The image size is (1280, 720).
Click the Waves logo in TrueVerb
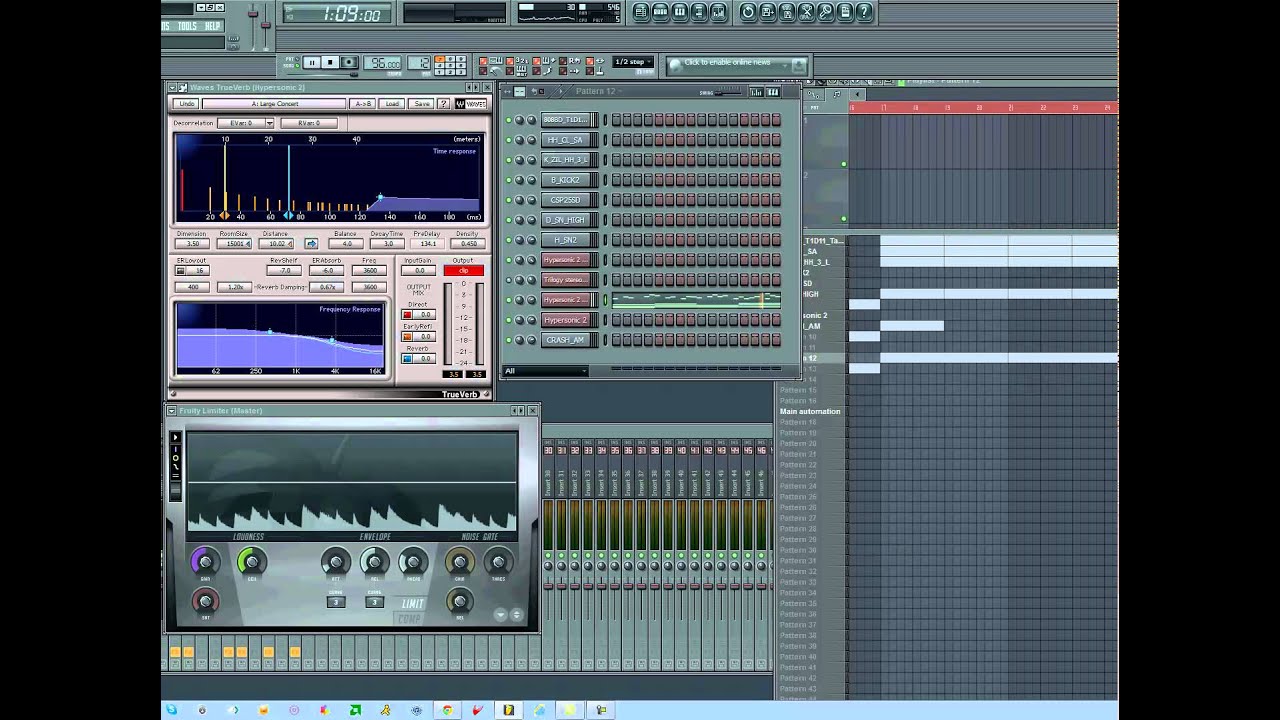point(471,104)
